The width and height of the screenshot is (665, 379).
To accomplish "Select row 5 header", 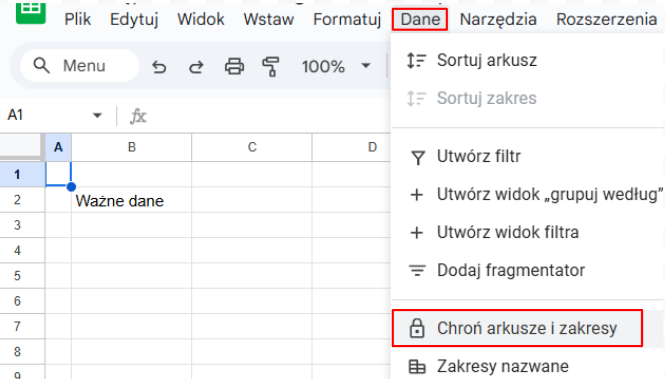I will click(17, 276).
